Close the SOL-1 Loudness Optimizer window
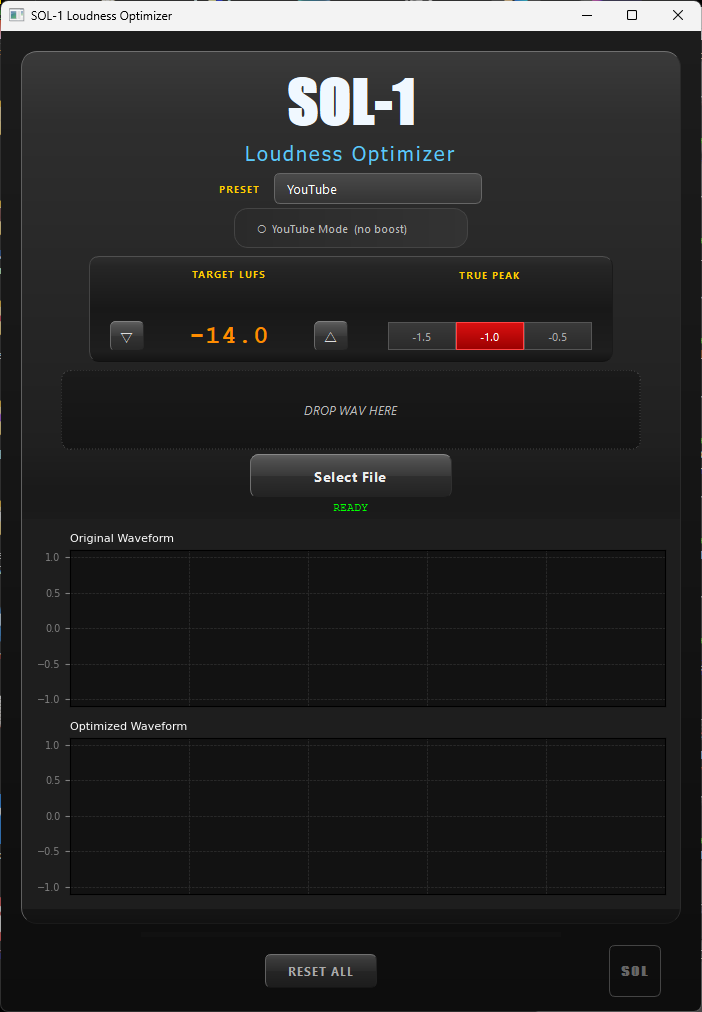The image size is (702, 1012). [678, 16]
